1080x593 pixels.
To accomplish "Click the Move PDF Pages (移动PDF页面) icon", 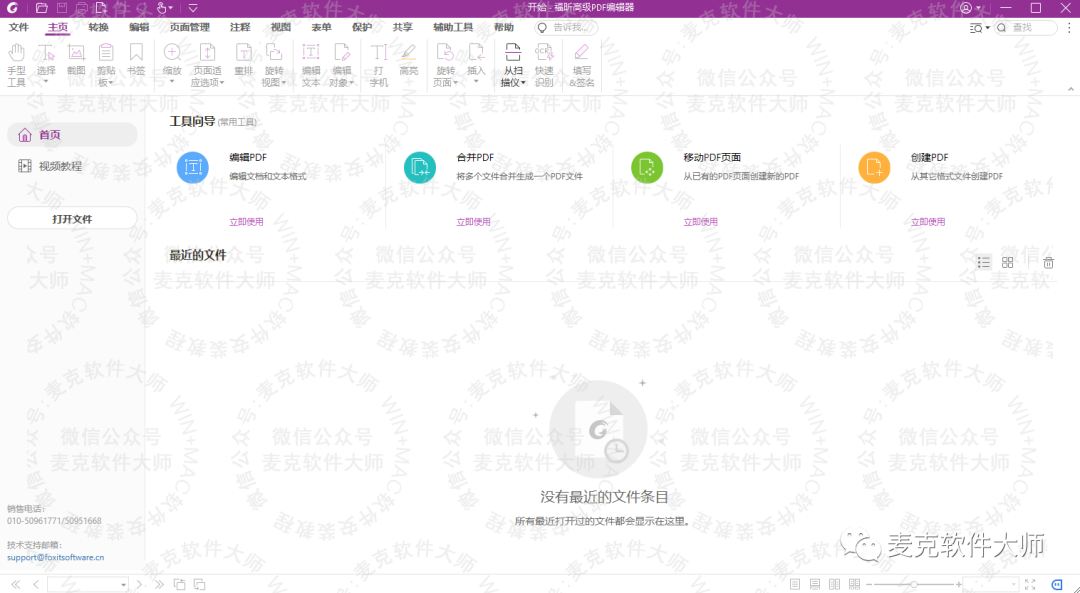I will coord(647,167).
